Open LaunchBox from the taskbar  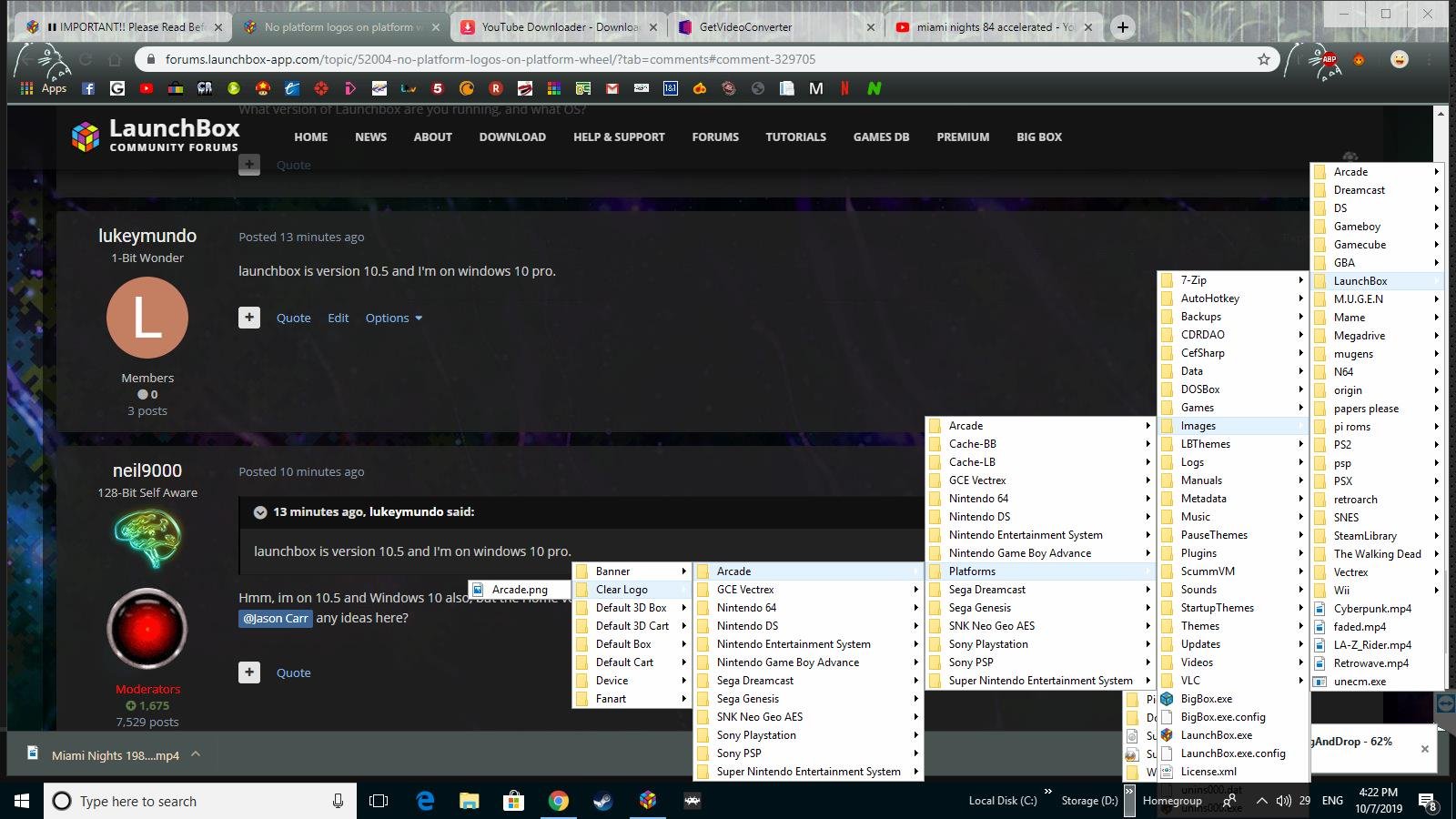(648, 801)
